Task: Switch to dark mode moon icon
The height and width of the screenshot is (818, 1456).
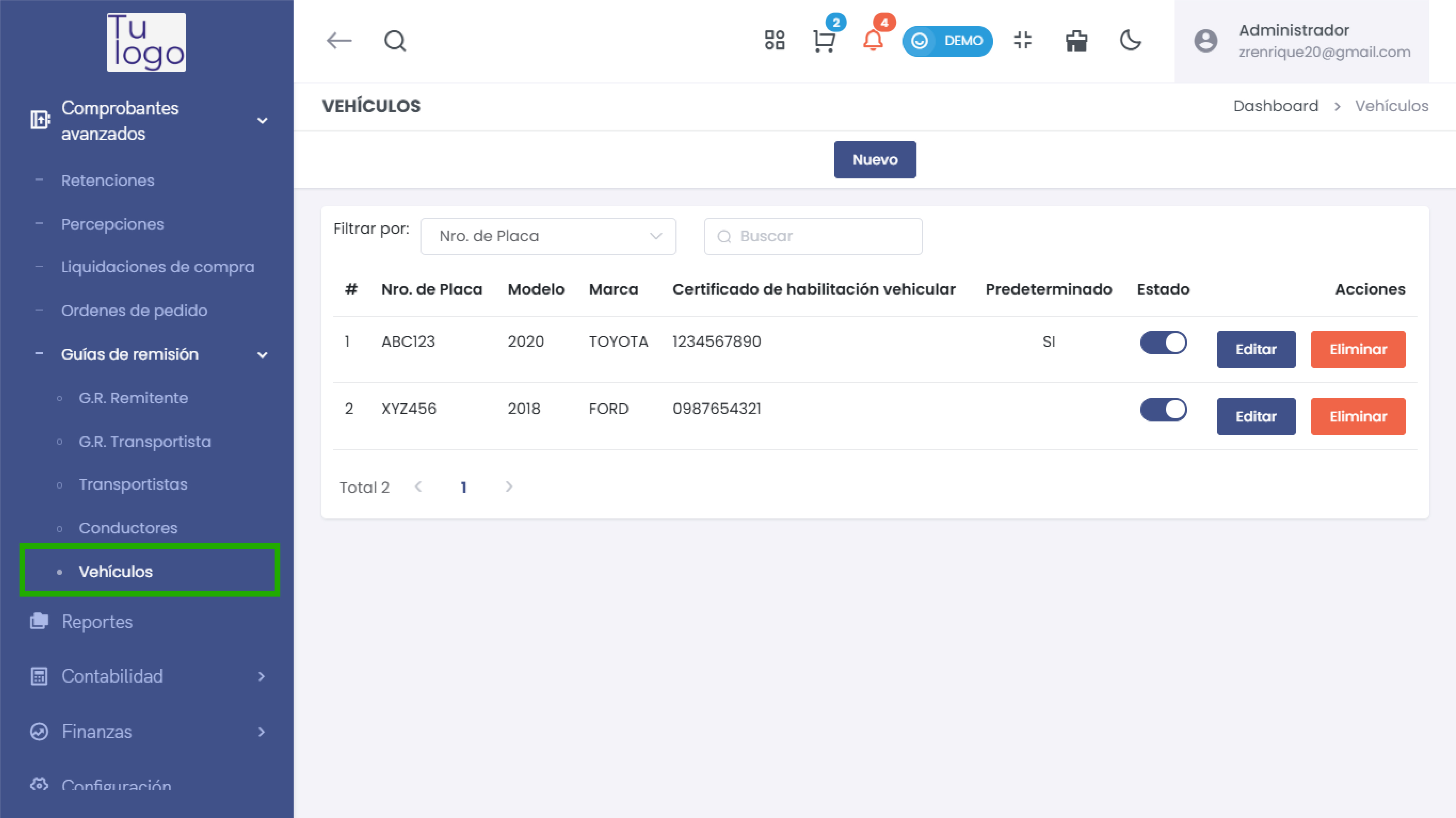Action: click(1130, 41)
